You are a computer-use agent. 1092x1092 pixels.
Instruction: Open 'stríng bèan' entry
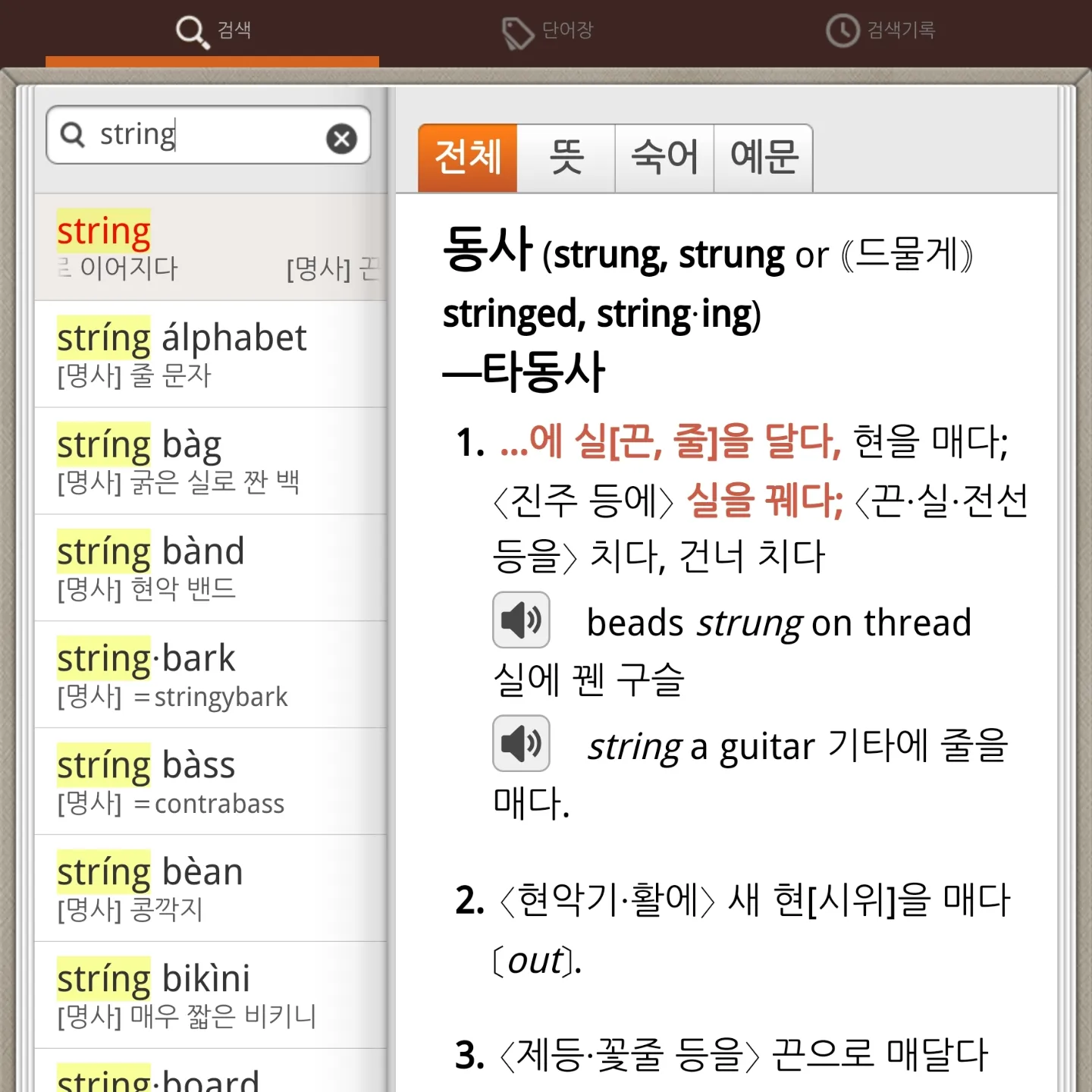210,889
